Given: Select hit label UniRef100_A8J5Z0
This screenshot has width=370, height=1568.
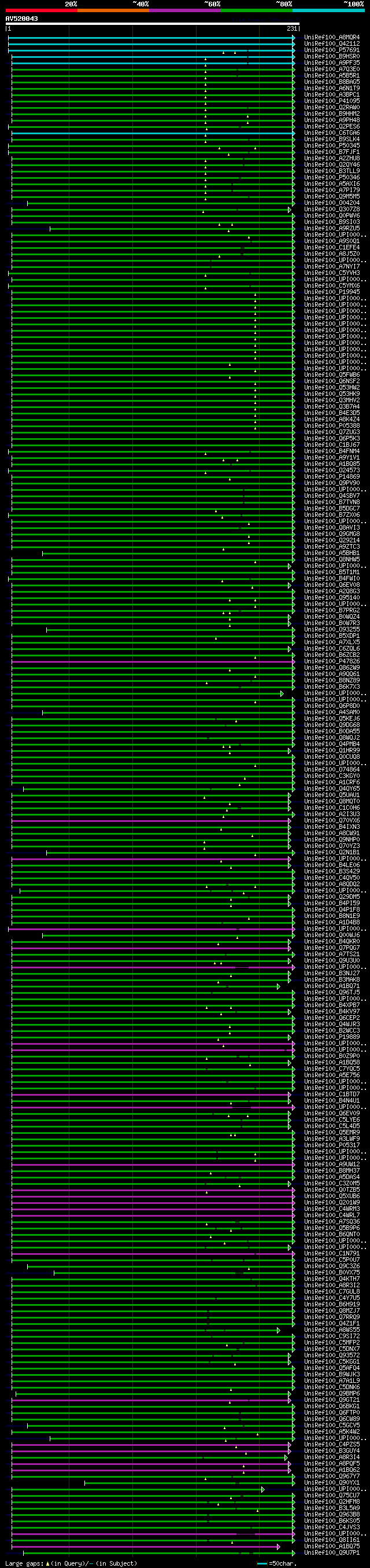Looking at the screenshot, I should [x=332, y=254].
